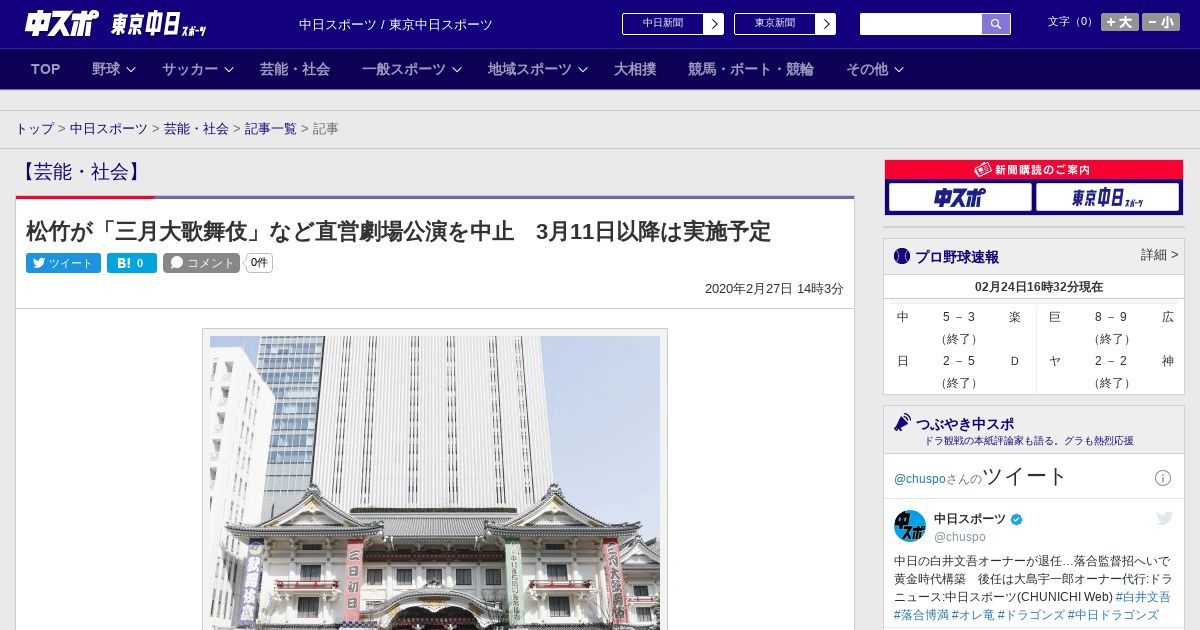This screenshot has height=630, width=1200.
Task: Open the その他 menu
Action: point(867,69)
